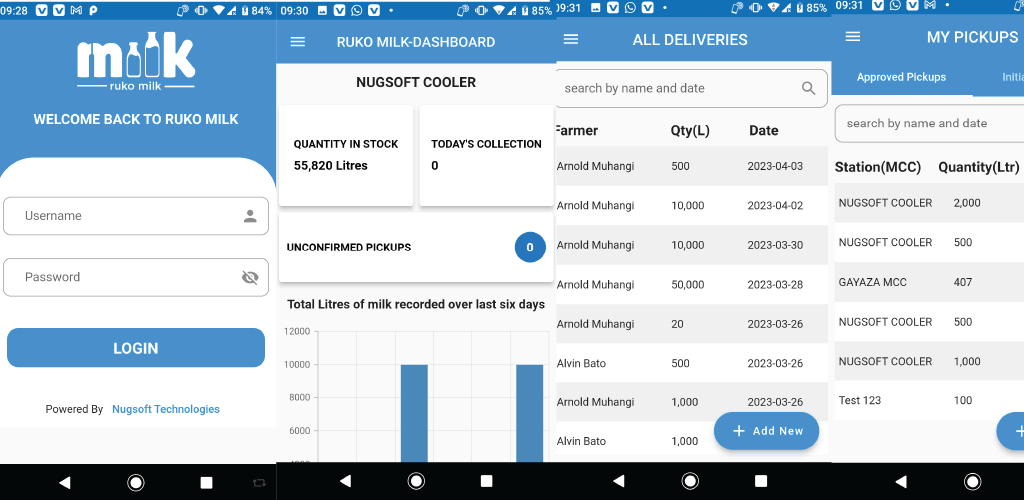Click the user icon in Username field

click(x=250, y=216)
